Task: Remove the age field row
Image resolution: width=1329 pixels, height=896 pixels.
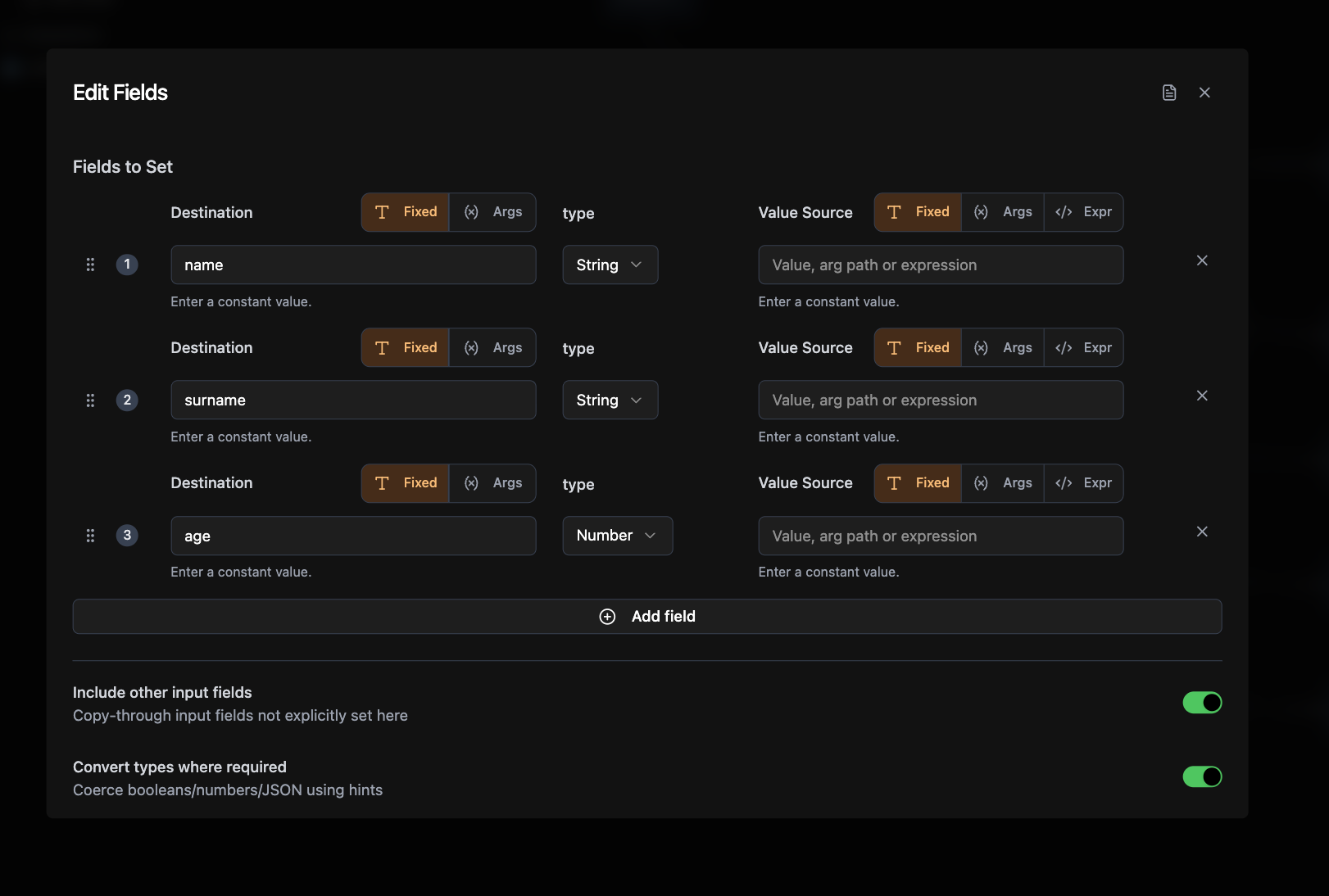Action: point(1202,532)
